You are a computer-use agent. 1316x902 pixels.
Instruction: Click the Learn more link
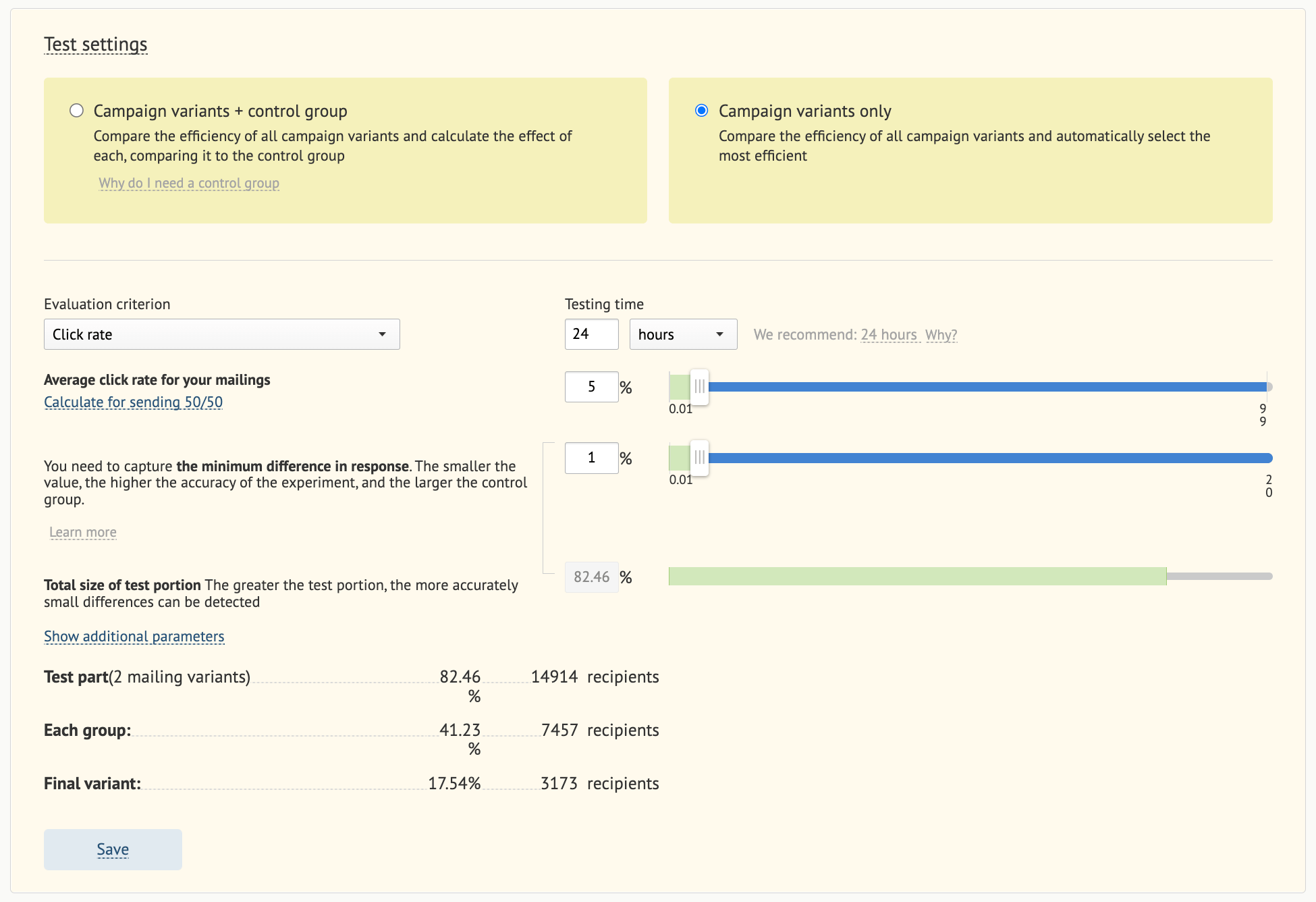tap(83, 532)
